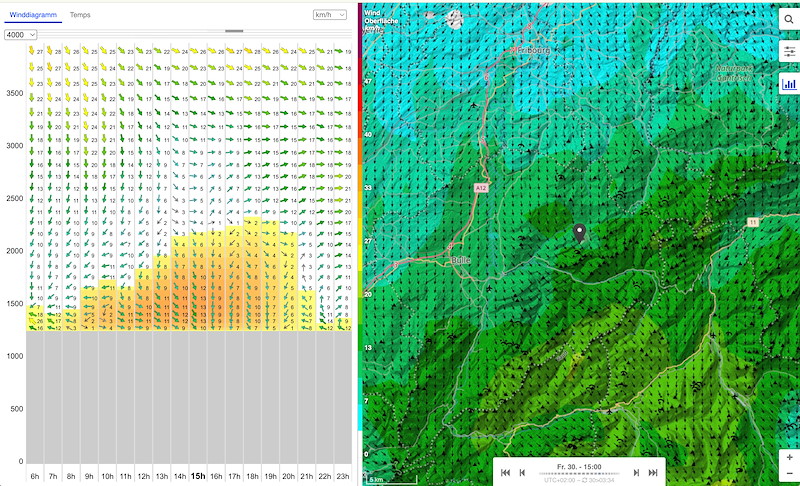
Task: Click the 2000 altitude axis label
Action: [15, 251]
